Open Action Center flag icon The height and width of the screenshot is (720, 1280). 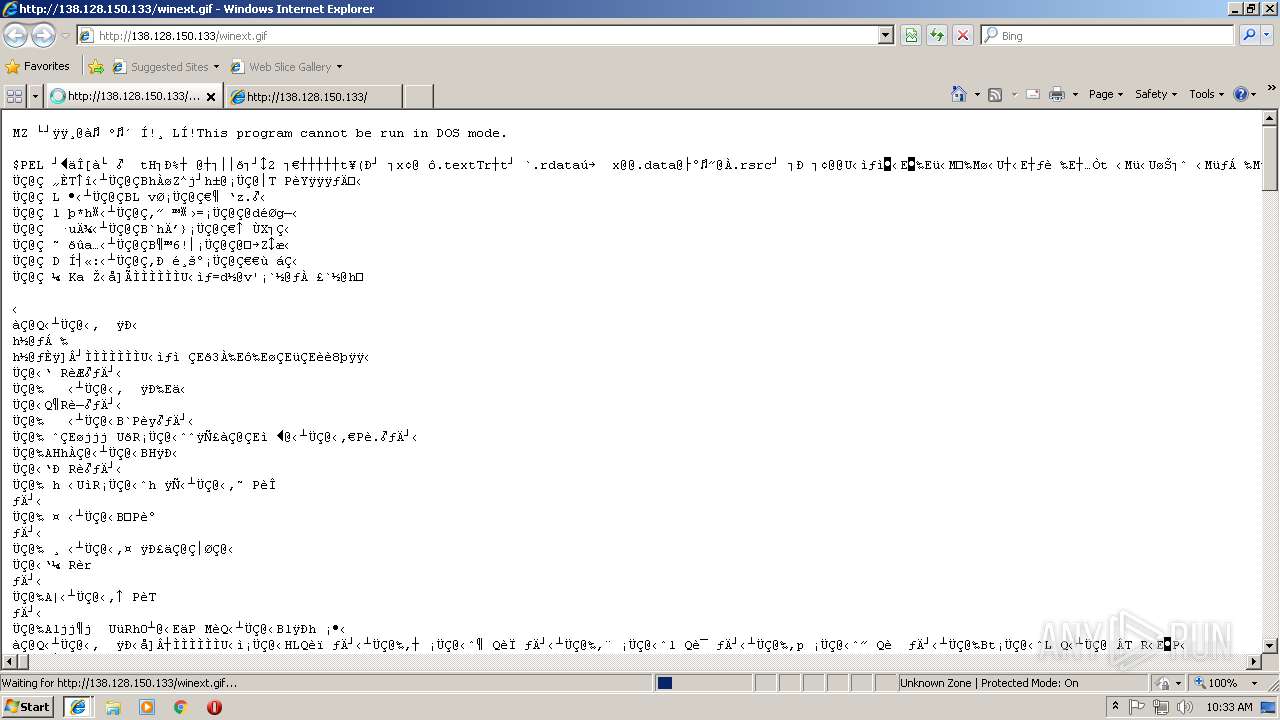point(1137,707)
